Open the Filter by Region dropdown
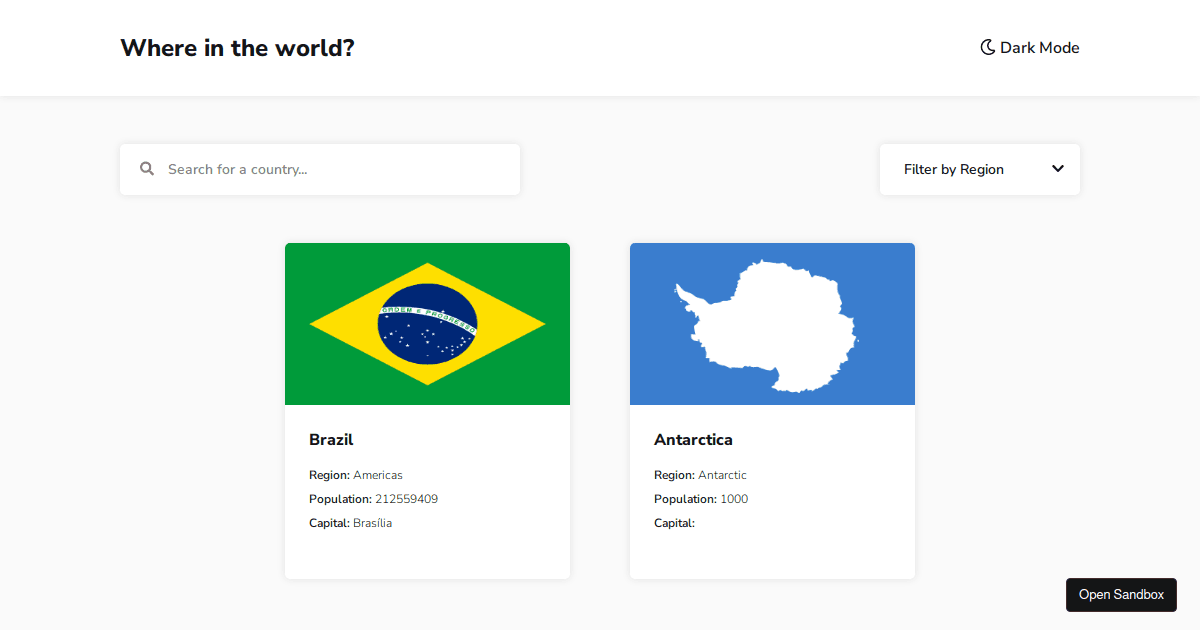The height and width of the screenshot is (630, 1200). click(x=979, y=169)
